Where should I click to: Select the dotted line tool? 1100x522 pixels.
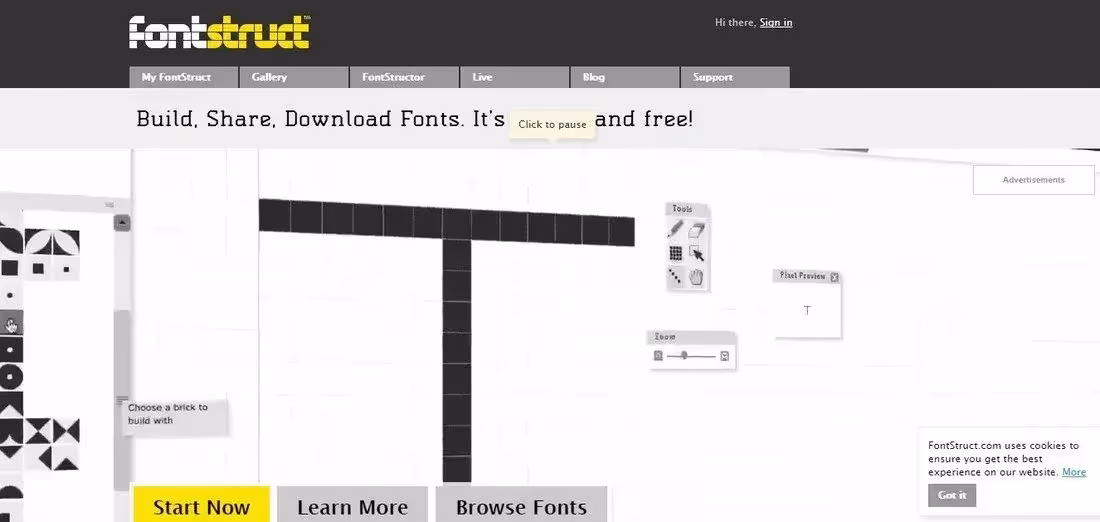pyautogui.click(x=676, y=277)
